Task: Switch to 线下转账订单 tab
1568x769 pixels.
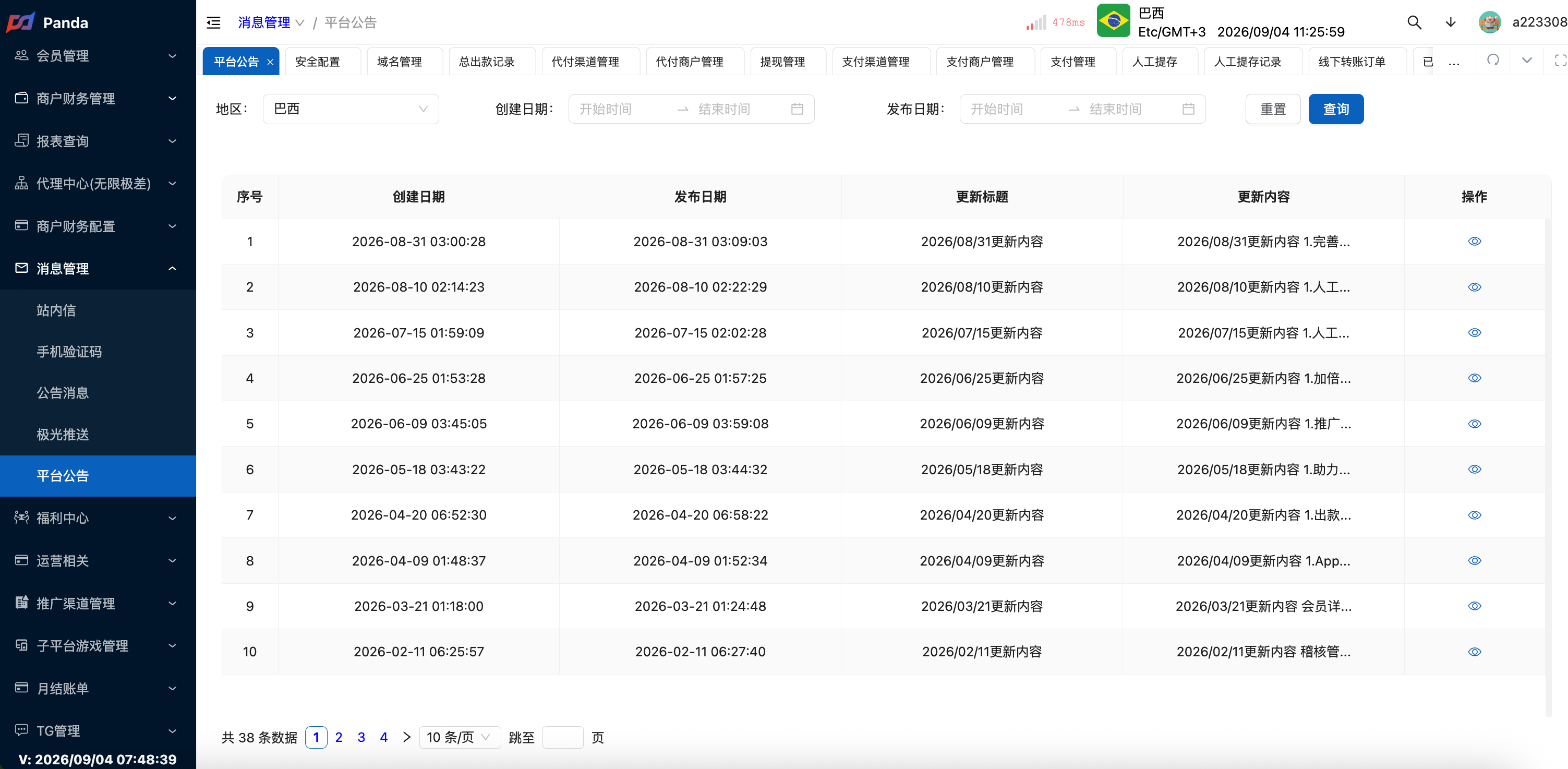Action: pos(1357,62)
